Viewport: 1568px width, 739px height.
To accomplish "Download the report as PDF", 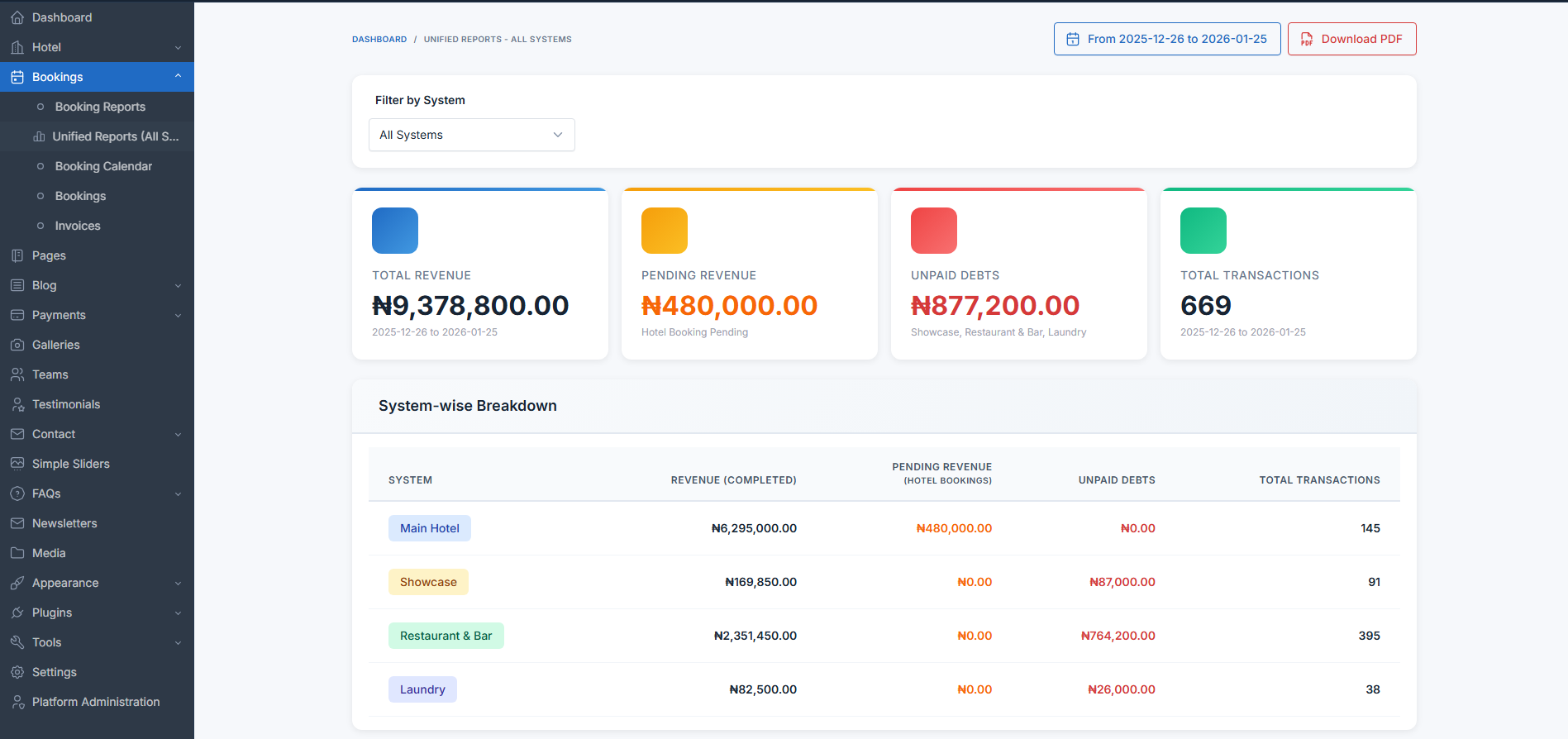I will point(1351,39).
